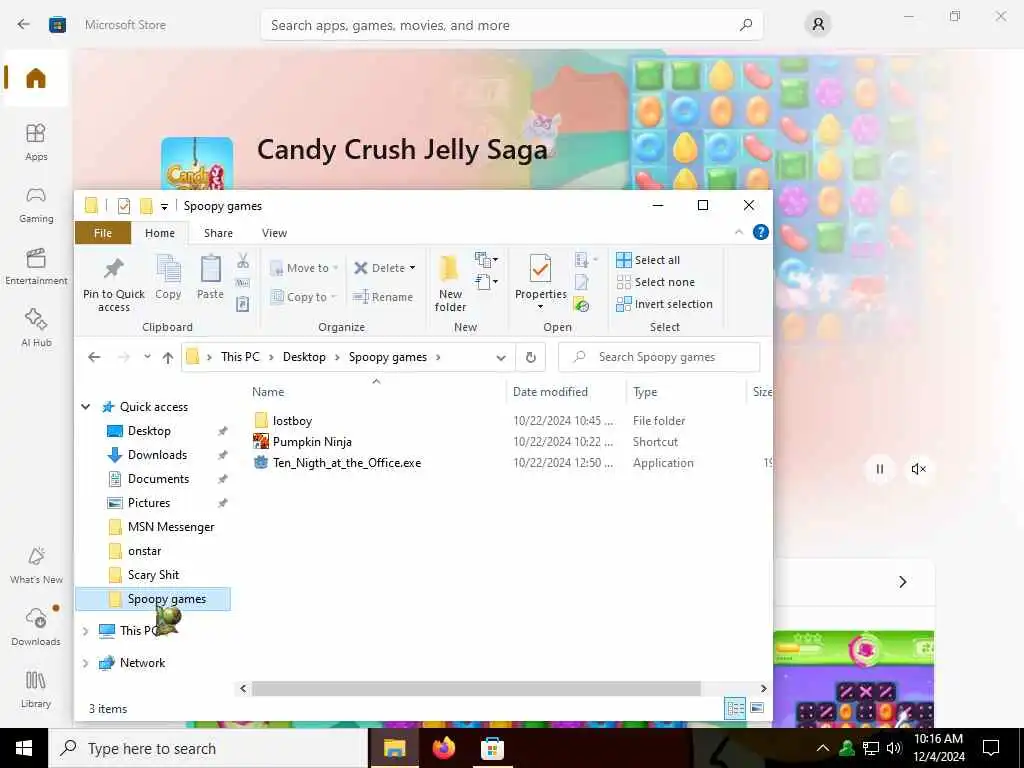Screen dimensions: 1024x768
Task: Expand Network tree node
Action: [x=86, y=663]
